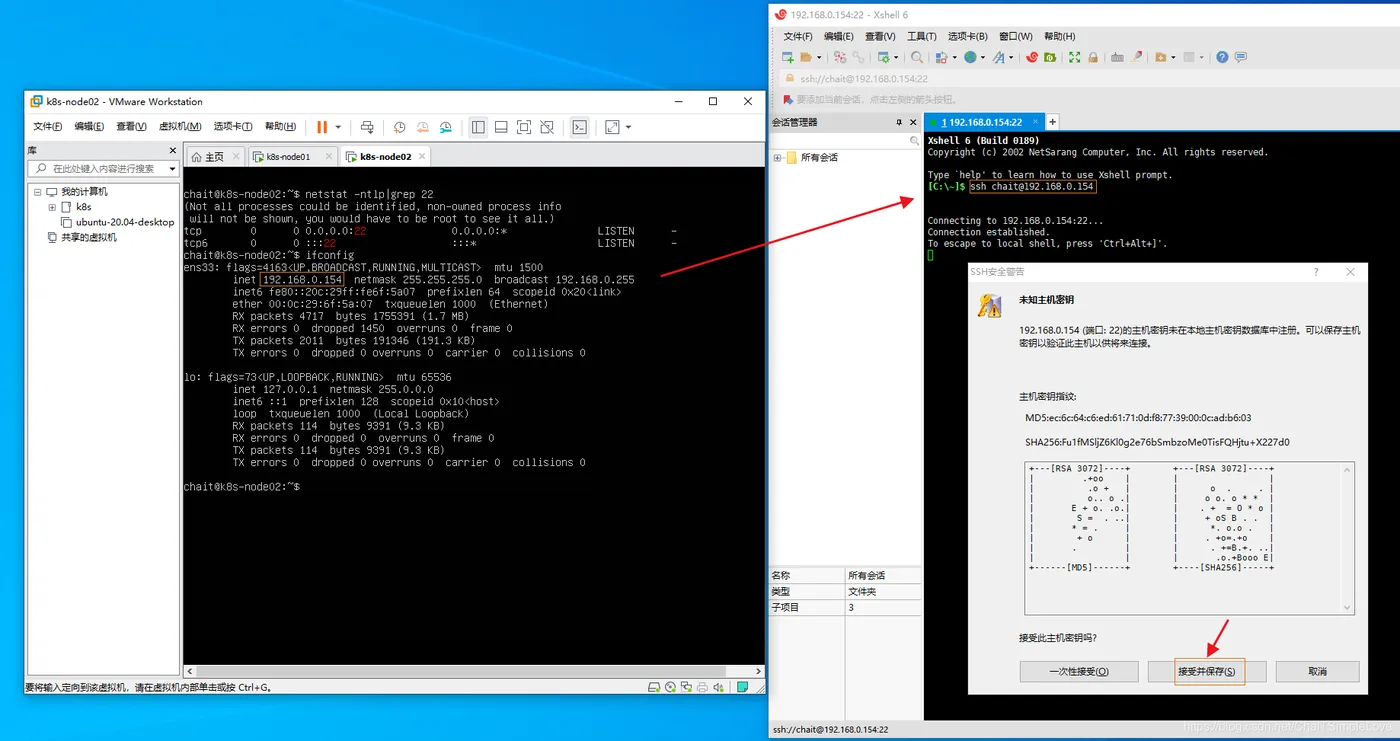Click the red Xshell swirl toolbar icon
This screenshot has height=741, width=1400.
(x=1032, y=57)
